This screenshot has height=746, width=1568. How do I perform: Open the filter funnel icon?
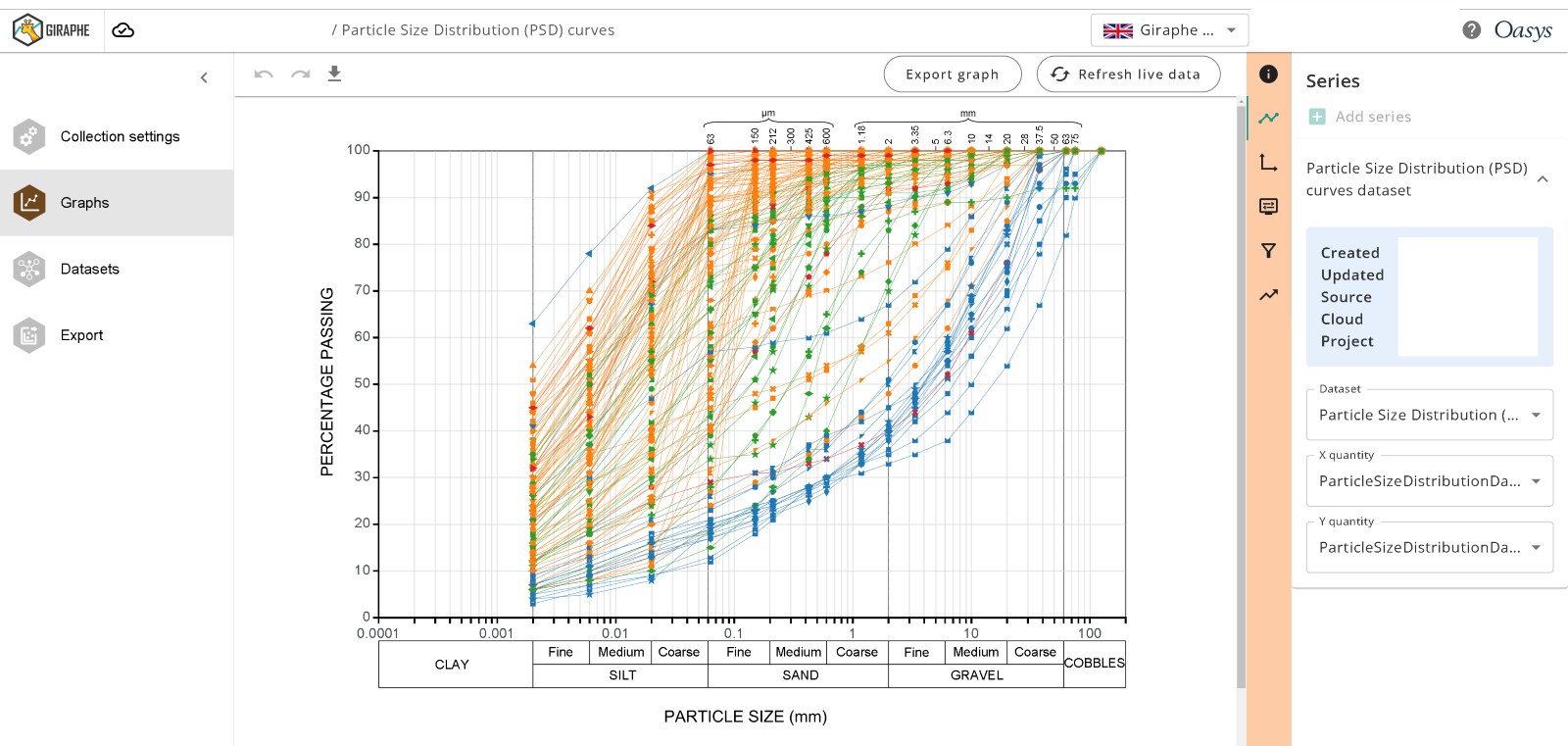point(1268,251)
